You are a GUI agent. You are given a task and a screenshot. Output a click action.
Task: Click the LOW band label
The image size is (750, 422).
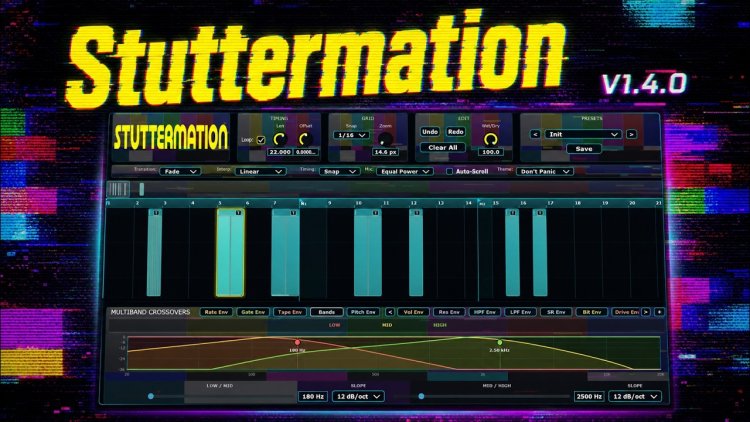point(334,325)
